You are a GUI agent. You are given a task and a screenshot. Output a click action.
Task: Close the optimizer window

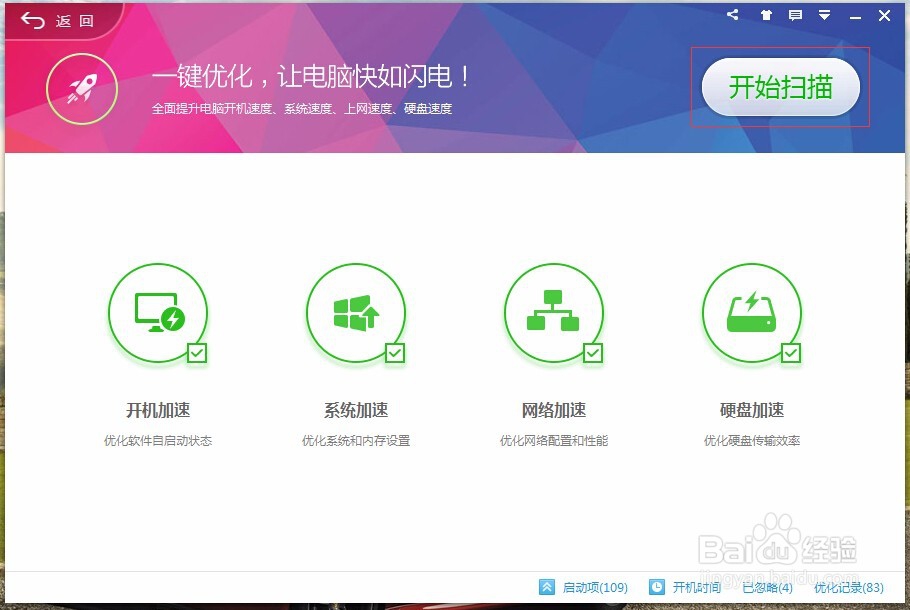click(x=884, y=16)
